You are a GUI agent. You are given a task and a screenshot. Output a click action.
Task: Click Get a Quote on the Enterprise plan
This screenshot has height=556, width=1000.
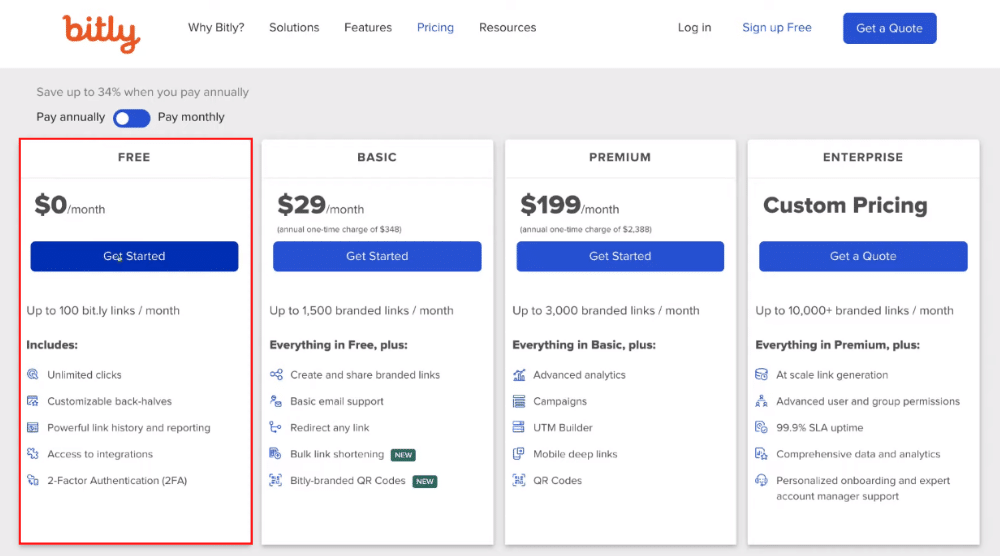(863, 256)
